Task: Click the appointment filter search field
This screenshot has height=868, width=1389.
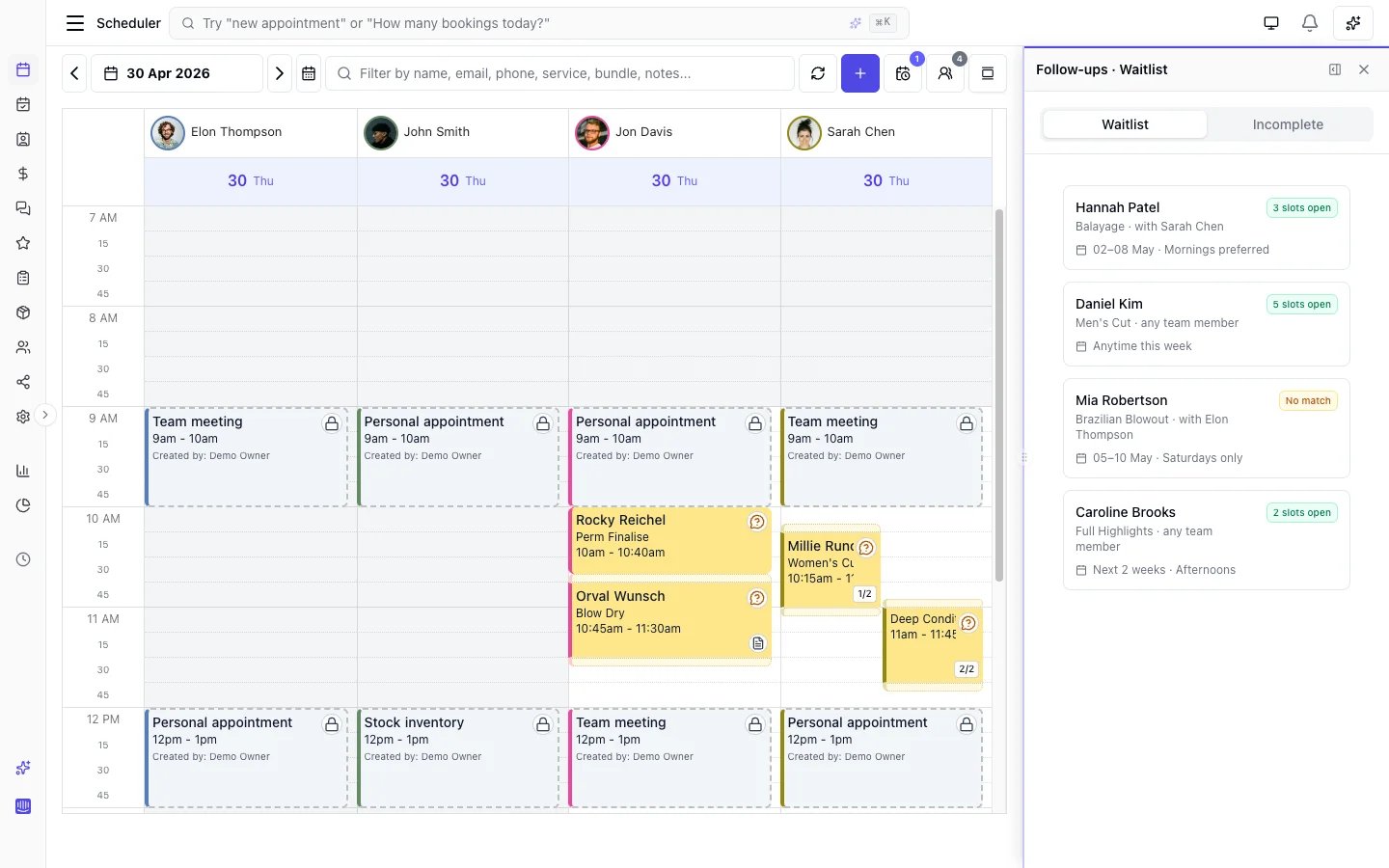Action: tap(560, 73)
